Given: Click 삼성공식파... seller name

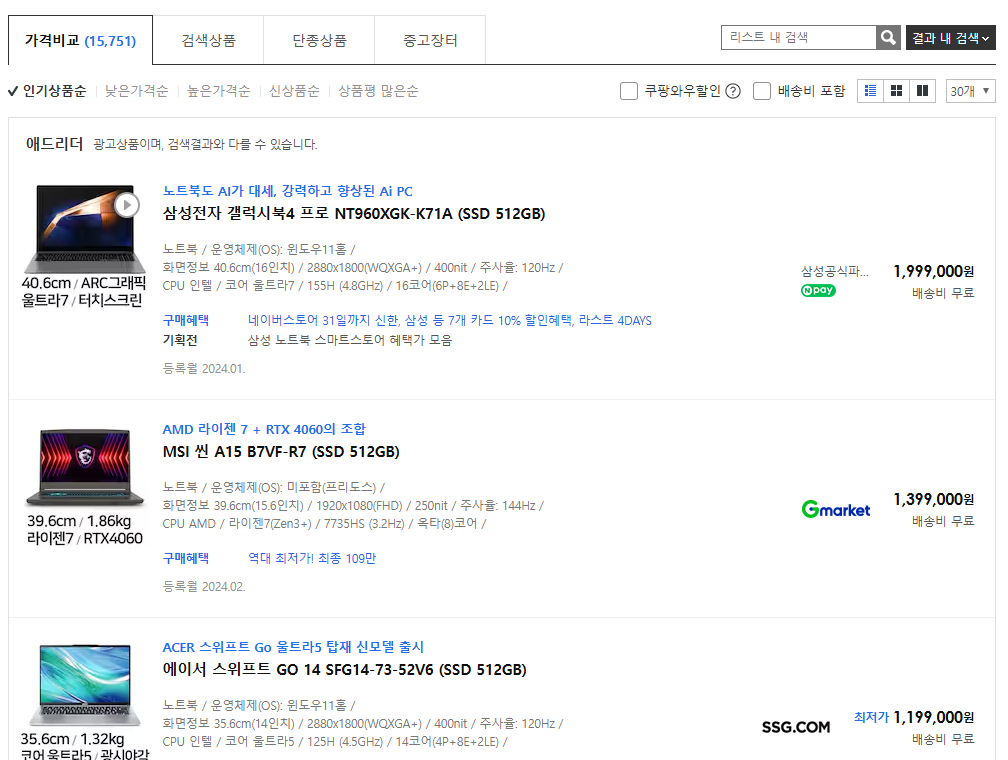Looking at the screenshot, I should [x=834, y=271].
